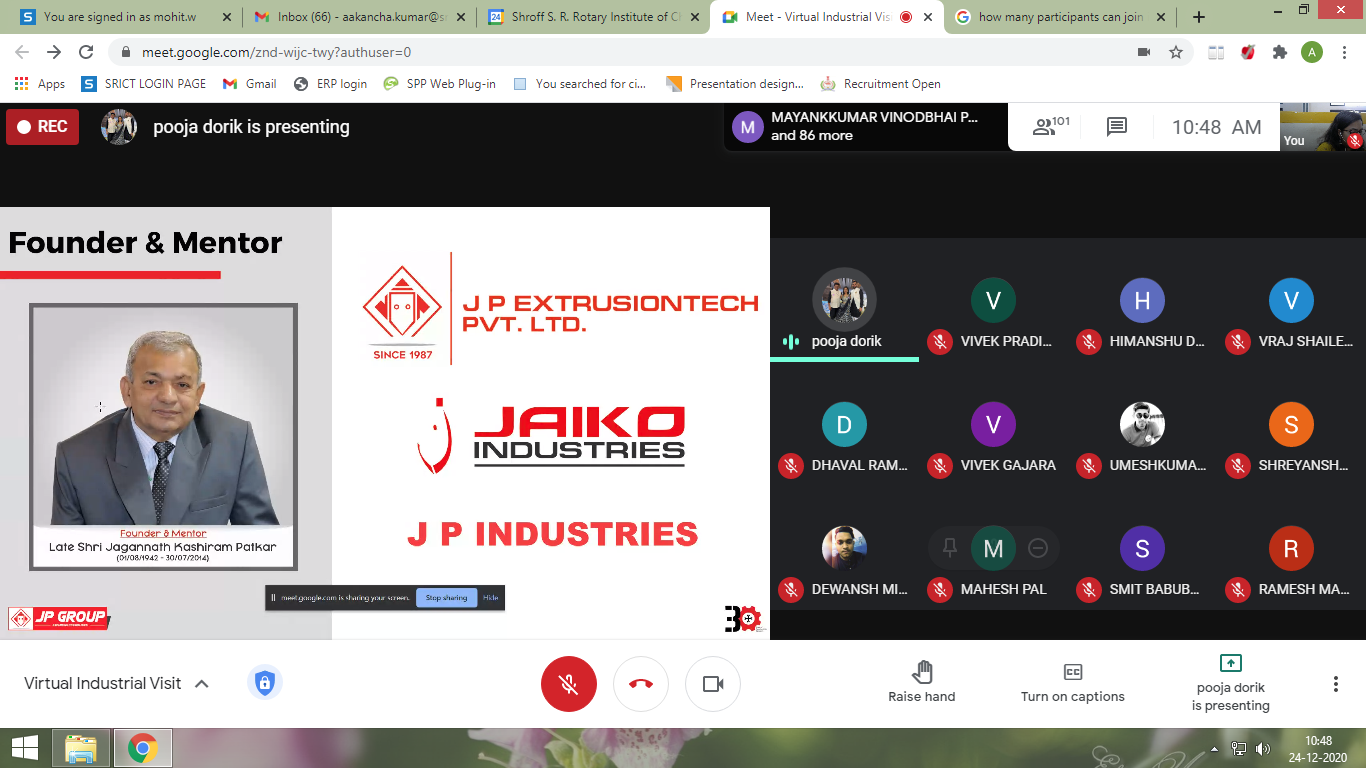Click the blue lock host controls icon
The image size is (1366, 768).
(x=265, y=683)
